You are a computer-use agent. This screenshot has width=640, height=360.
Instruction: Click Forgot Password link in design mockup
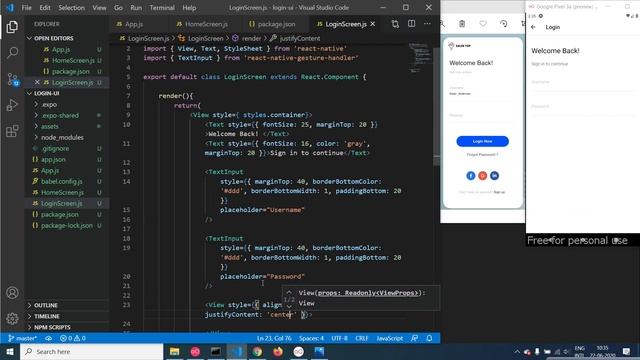pos(482,155)
